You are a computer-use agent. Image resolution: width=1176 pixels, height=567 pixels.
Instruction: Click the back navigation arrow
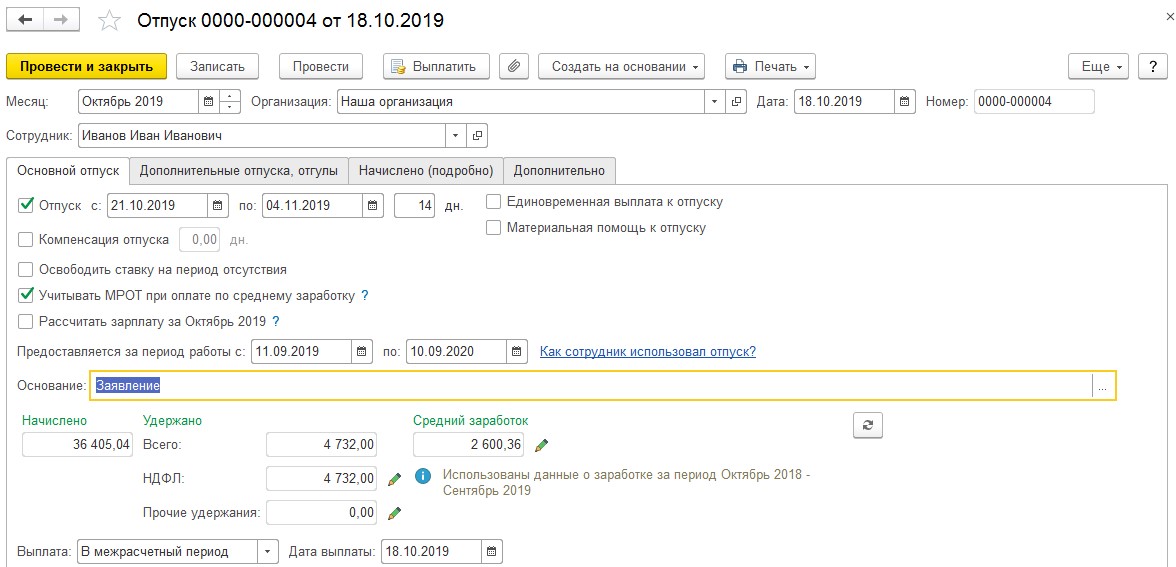[25, 20]
